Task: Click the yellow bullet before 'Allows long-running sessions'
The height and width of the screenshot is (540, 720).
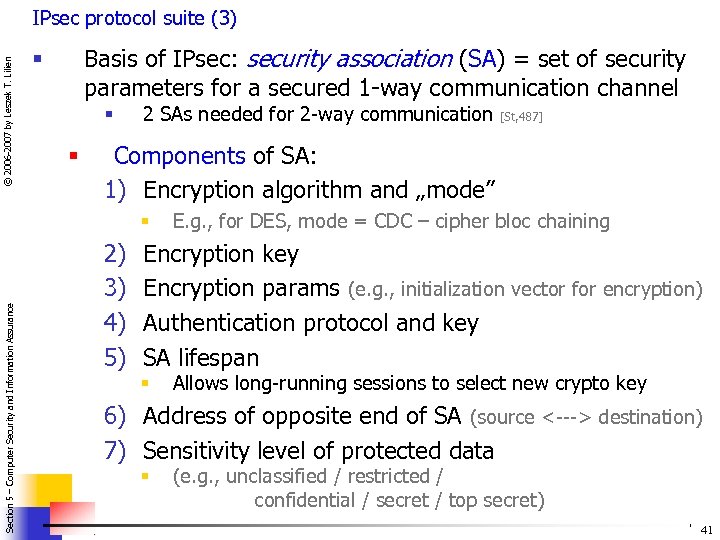Action: coord(144,383)
